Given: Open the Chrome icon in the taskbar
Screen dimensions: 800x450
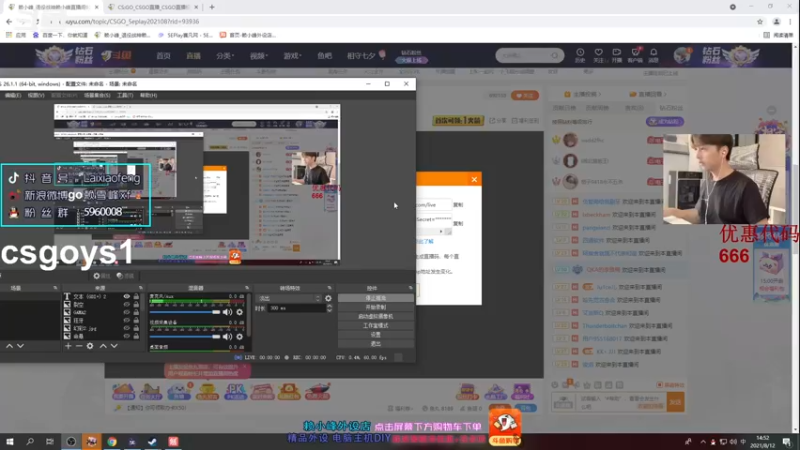Looking at the screenshot, I should (112, 441).
